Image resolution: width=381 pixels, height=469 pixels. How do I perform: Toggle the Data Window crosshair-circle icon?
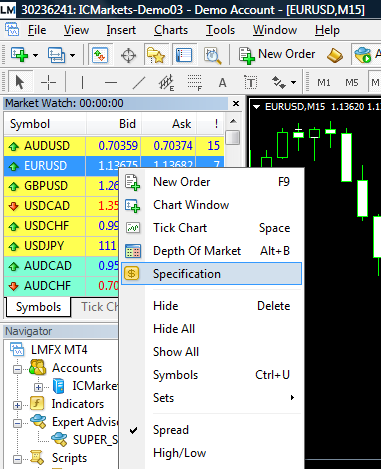click(x=128, y=55)
